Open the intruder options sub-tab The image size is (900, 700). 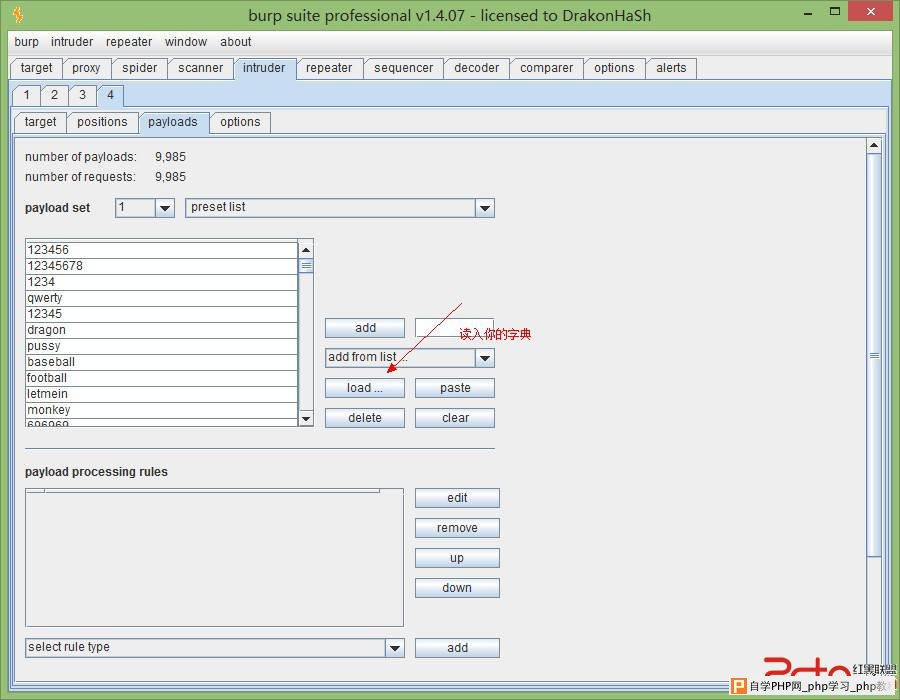tap(240, 122)
